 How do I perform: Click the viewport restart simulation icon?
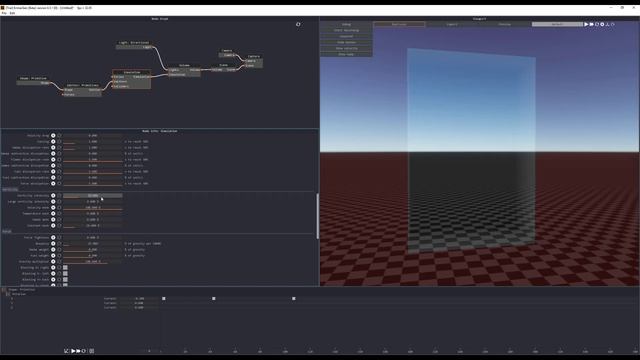coord(597,24)
